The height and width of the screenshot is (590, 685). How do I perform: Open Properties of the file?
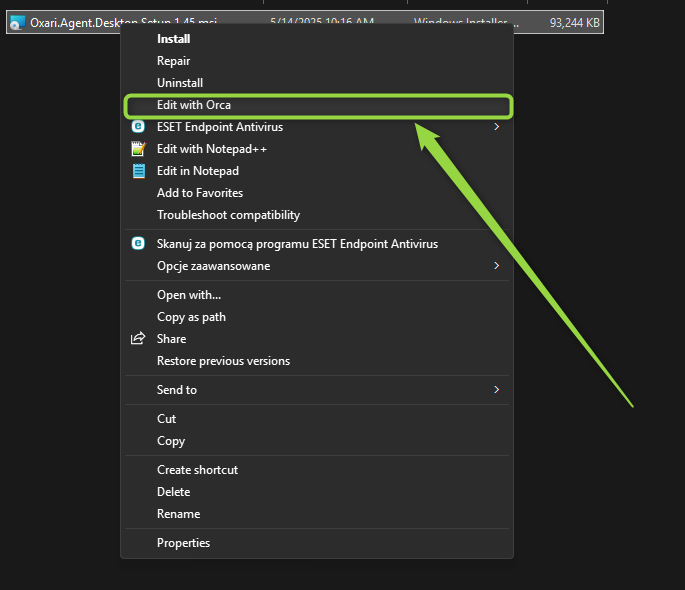[x=183, y=543]
